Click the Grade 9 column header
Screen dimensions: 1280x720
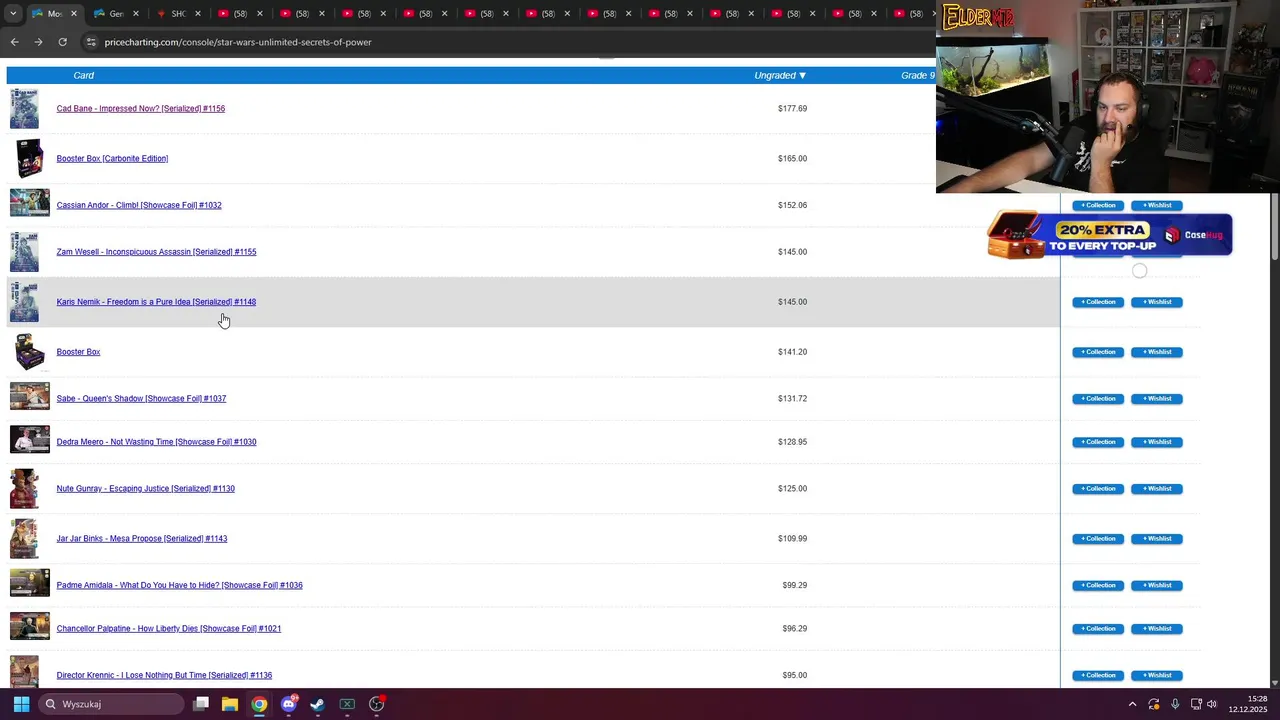coord(917,75)
